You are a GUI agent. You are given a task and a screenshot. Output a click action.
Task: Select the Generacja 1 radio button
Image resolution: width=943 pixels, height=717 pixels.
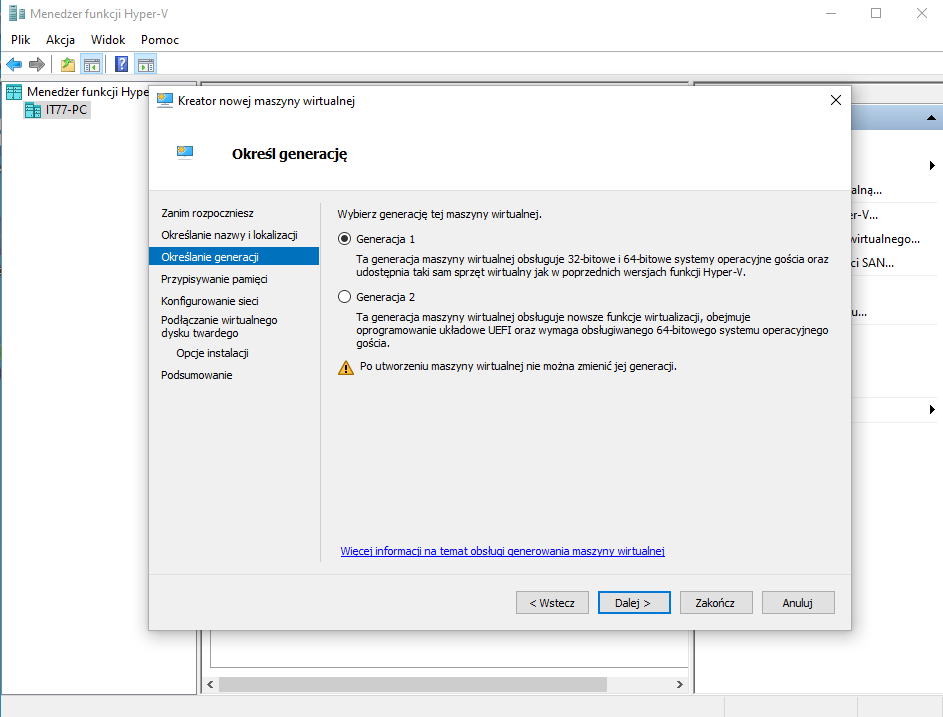[345, 239]
